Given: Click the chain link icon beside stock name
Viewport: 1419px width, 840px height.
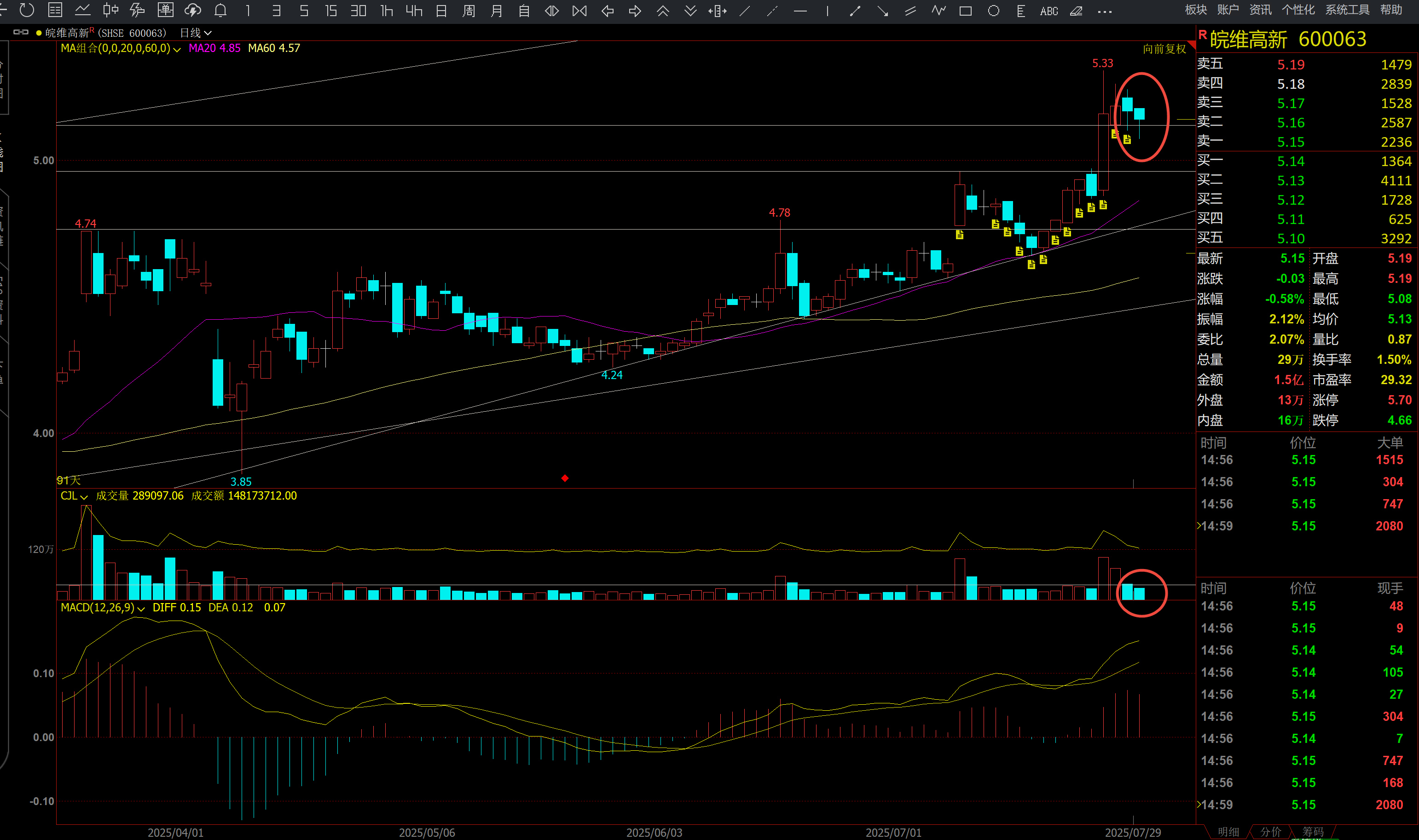Looking at the screenshot, I should [x=21, y=32].
